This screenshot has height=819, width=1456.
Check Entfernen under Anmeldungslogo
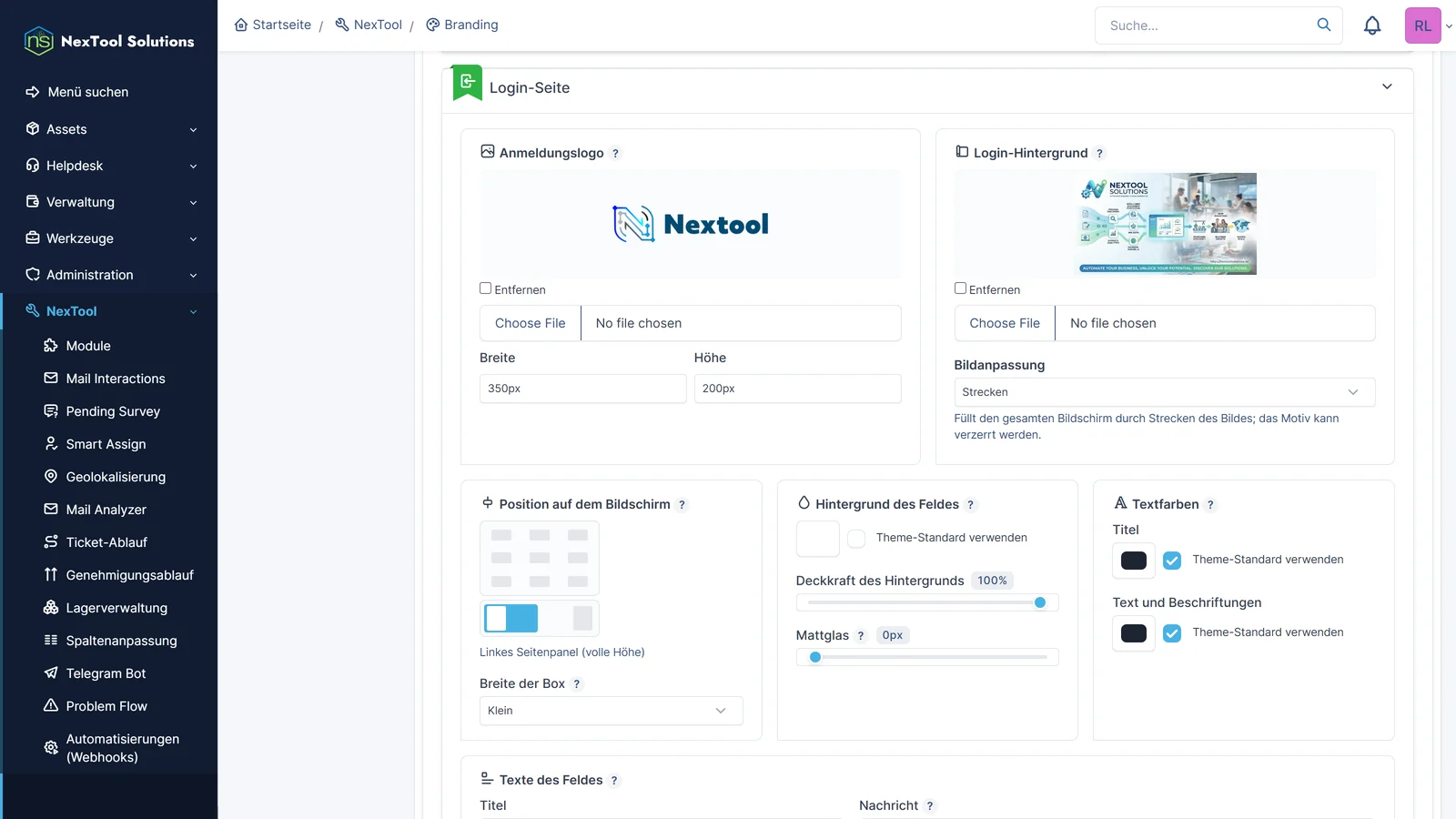[x=486, y=288]
